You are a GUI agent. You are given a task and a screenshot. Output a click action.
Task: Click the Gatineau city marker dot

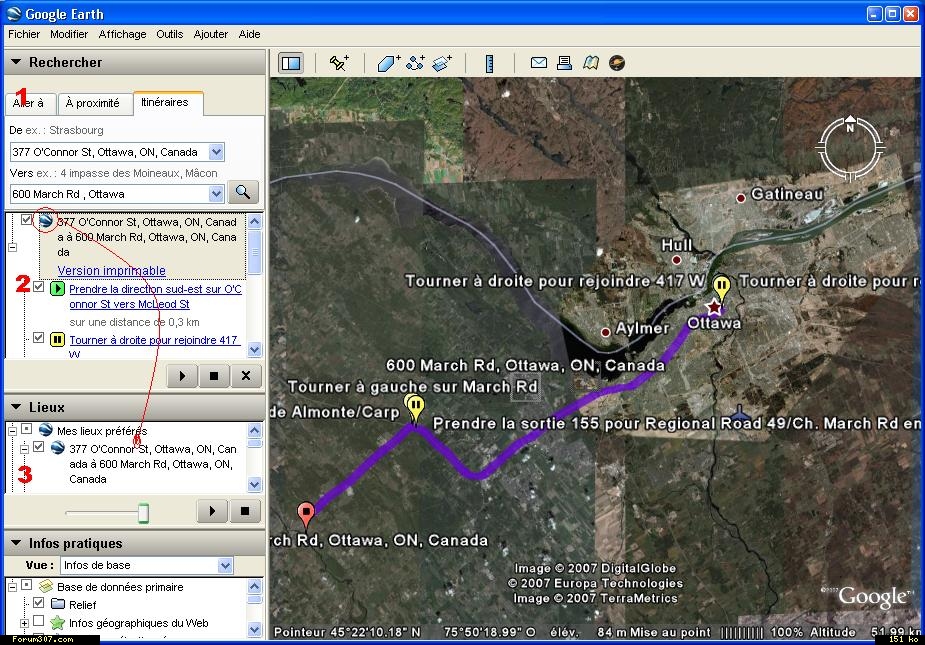(x=741, y=198)
